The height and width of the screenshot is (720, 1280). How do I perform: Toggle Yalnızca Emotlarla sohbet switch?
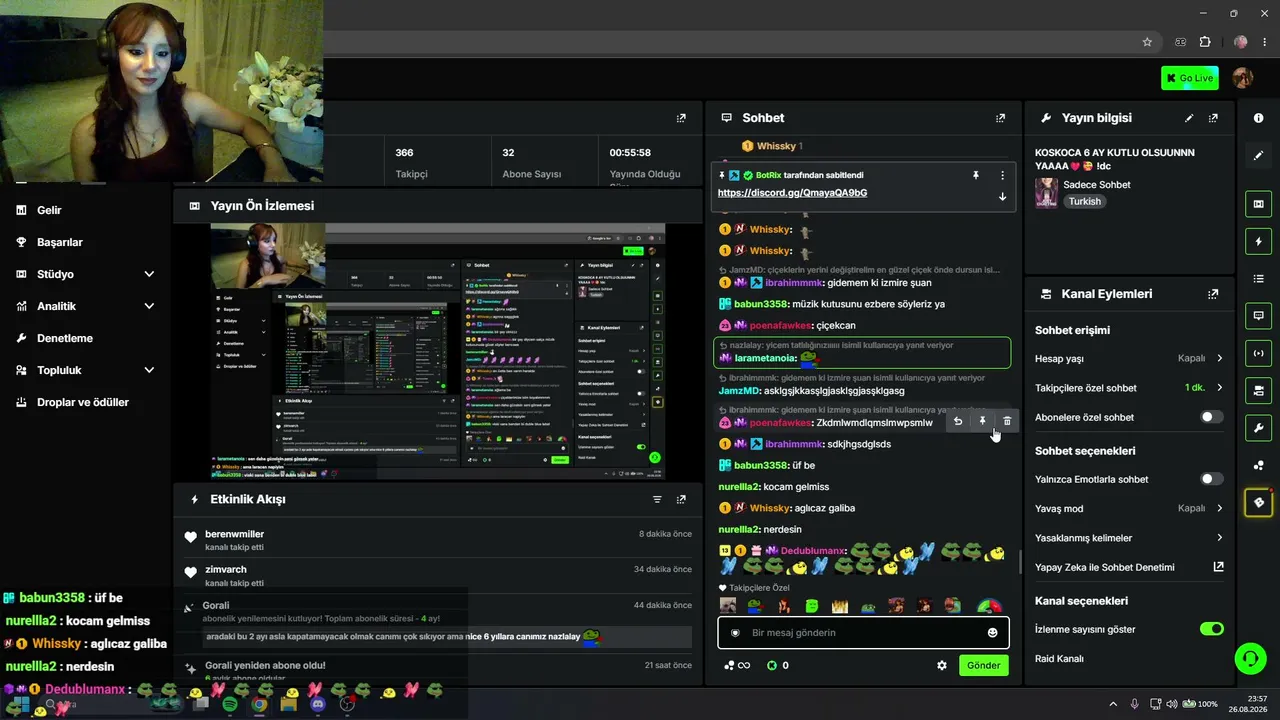[x=1211, y=479]
